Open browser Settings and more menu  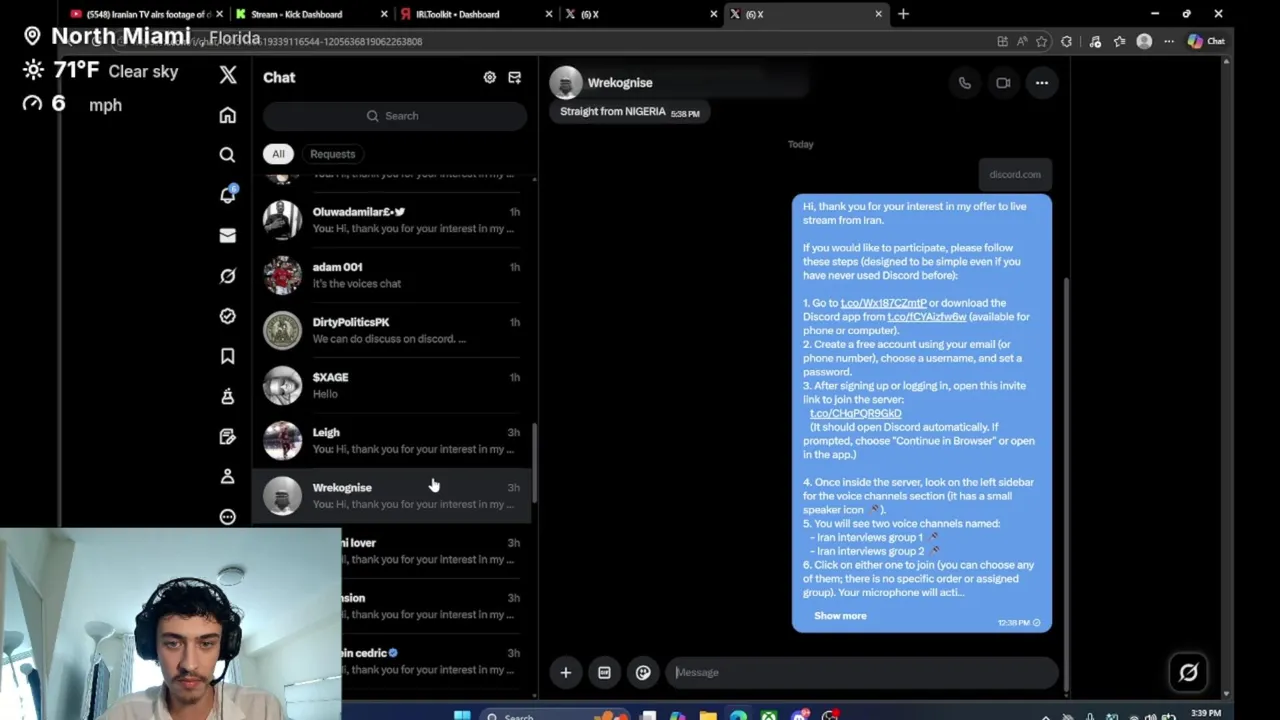point(1169,41)
